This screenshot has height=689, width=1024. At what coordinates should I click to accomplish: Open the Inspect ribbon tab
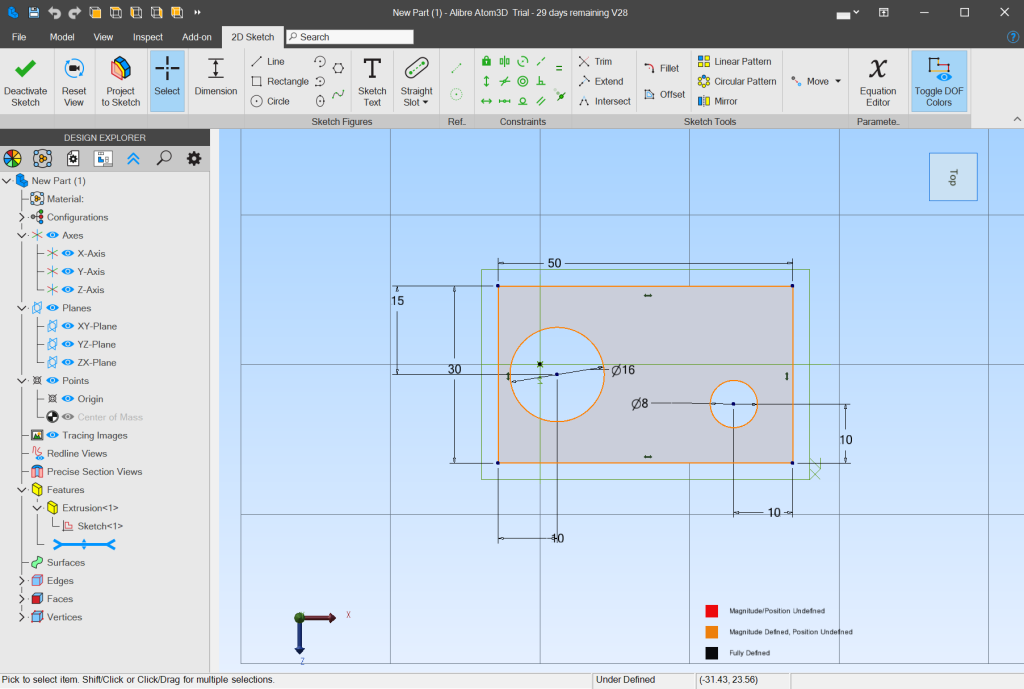coord(147,37)
